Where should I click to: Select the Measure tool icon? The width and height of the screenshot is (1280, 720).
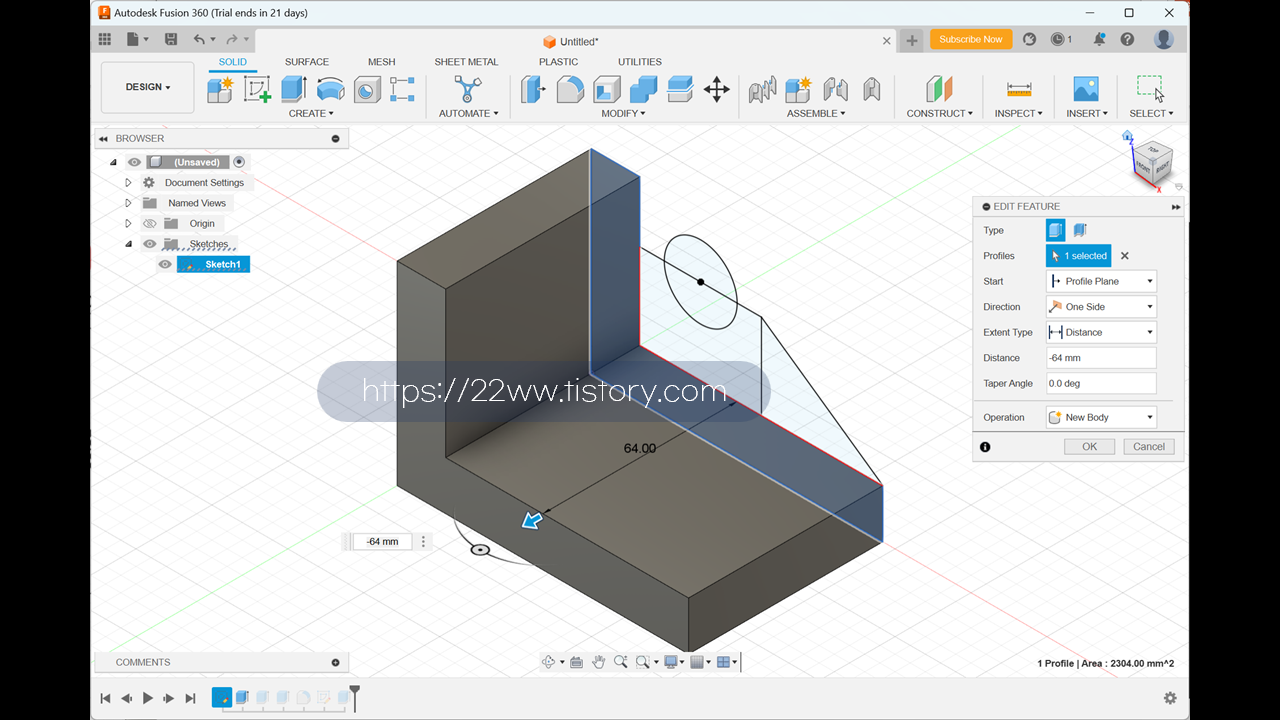[x=1019, y=89]
